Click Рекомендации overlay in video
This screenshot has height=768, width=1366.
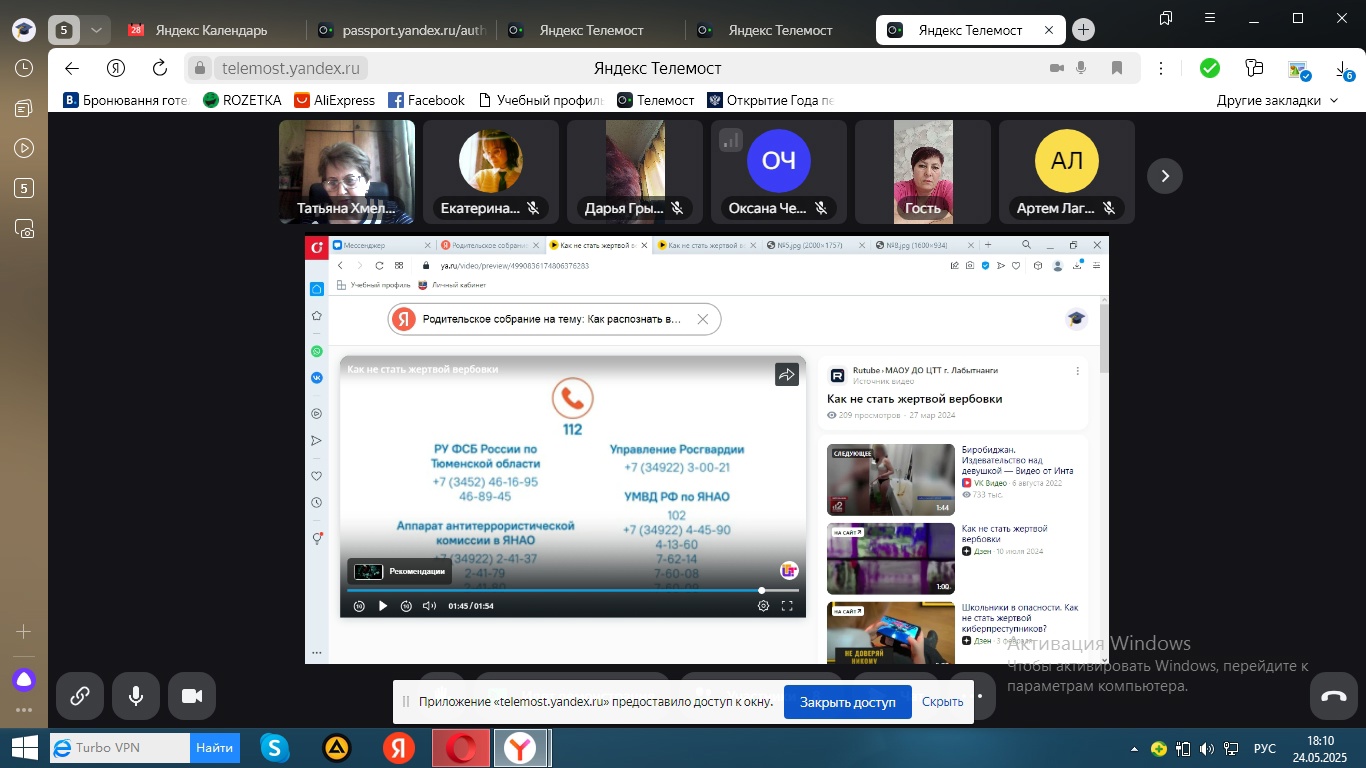pos(399,571)
